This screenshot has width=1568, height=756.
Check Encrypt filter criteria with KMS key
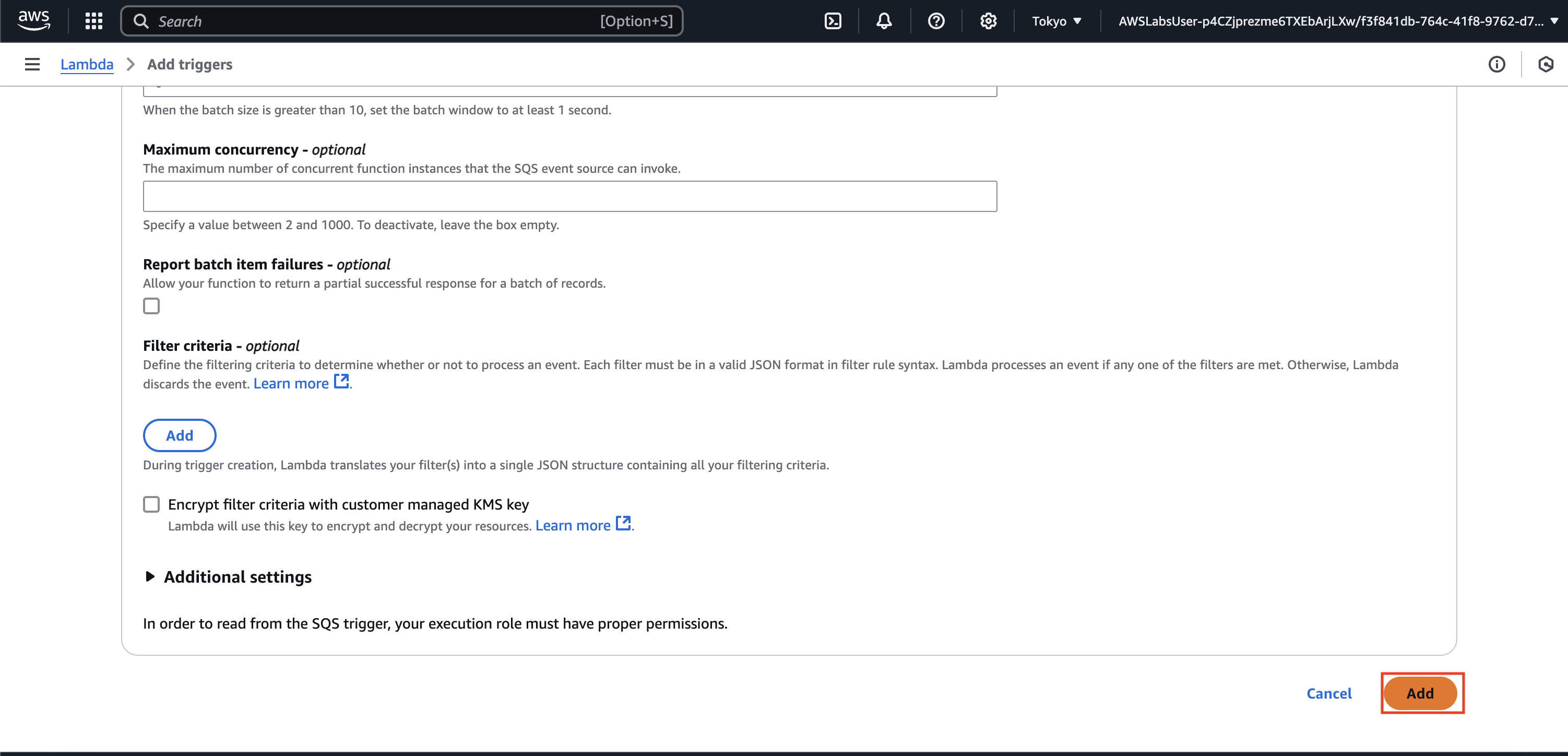(x=151, y=504)
